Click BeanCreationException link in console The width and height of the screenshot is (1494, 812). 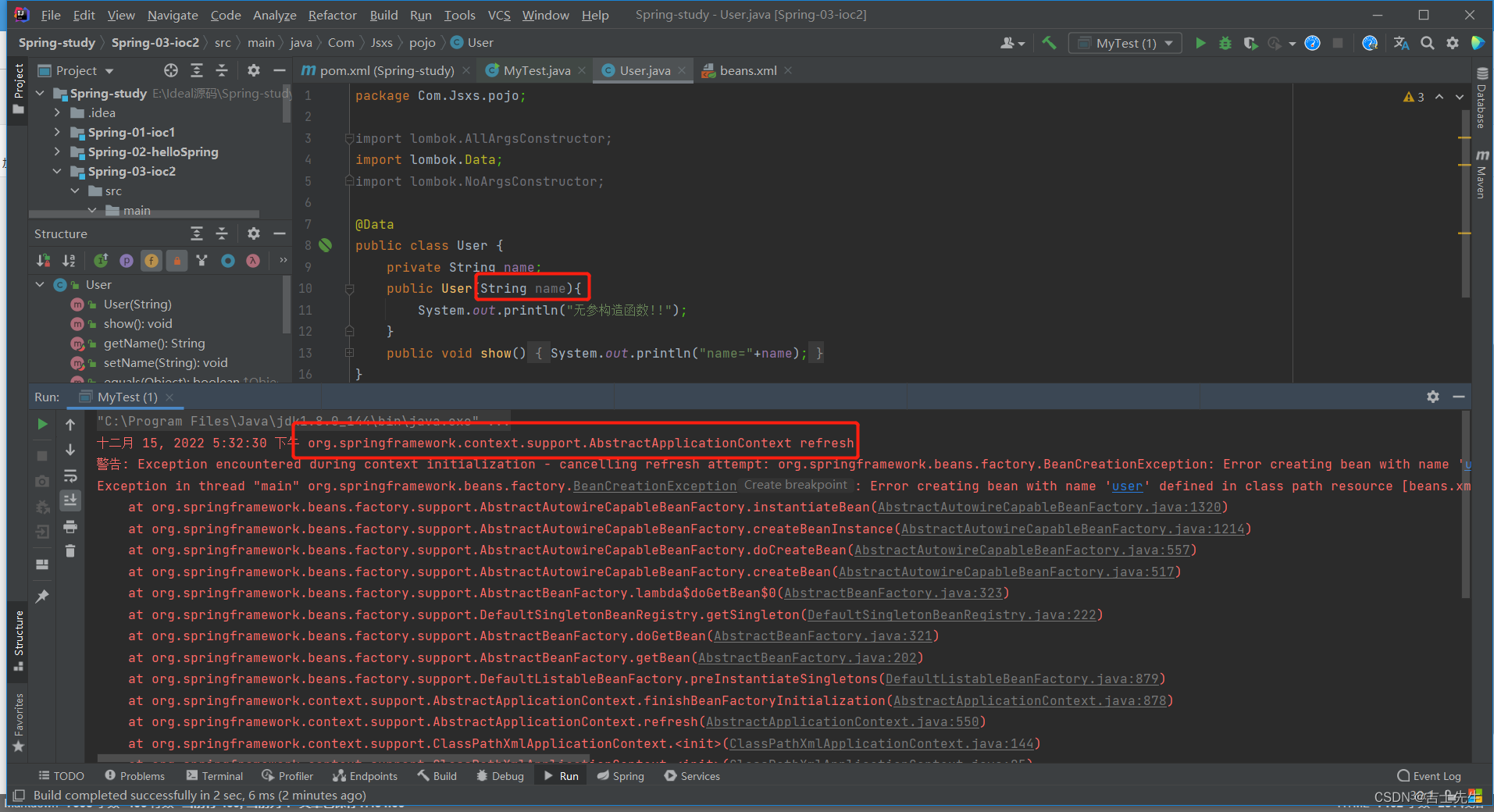point(654,486)
